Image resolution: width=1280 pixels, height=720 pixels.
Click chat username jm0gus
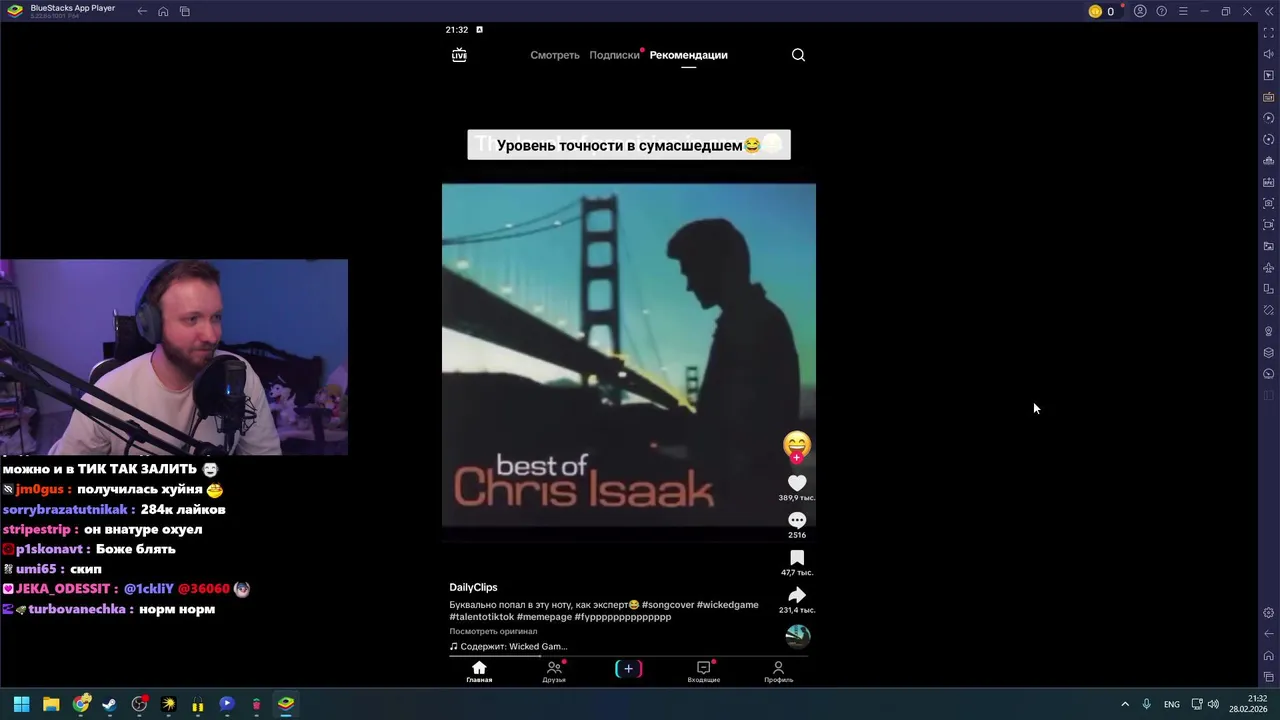pyautogui.click(x=39, y=490)
